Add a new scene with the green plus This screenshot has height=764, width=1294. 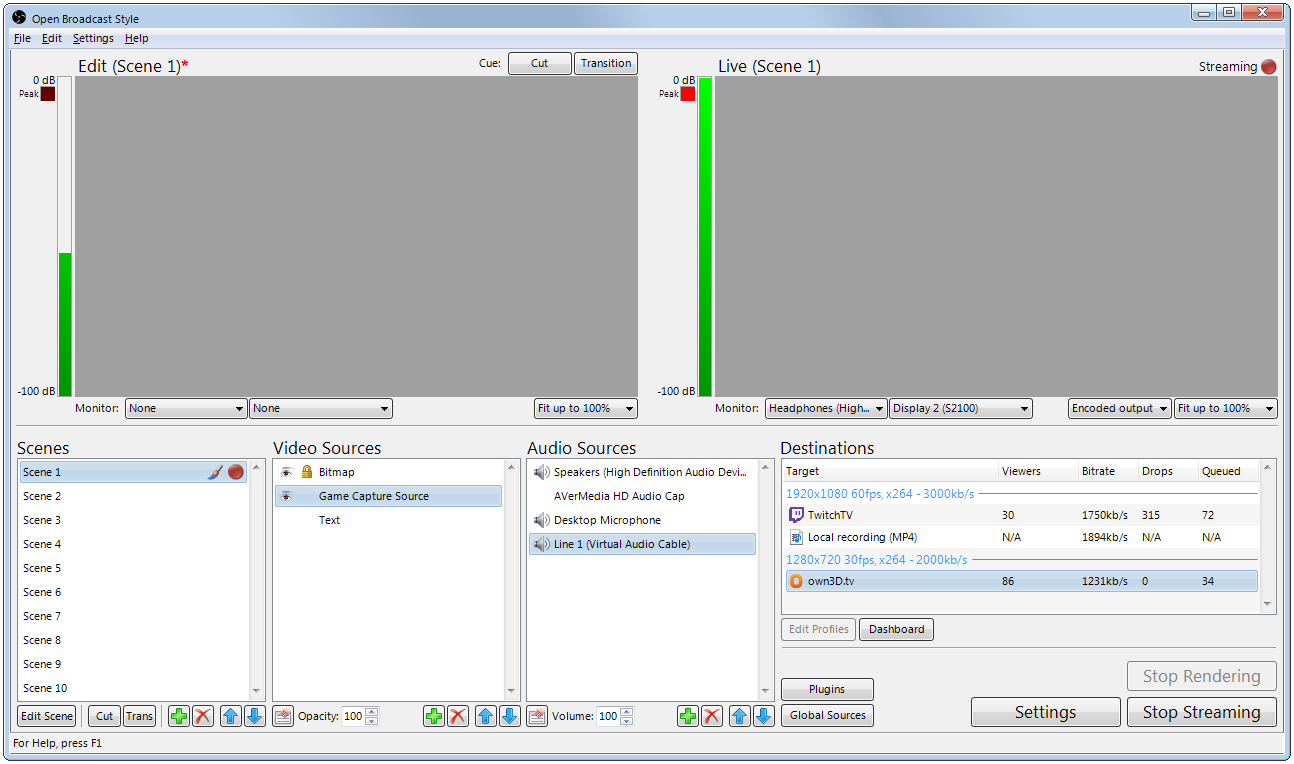click(x=179, y=716)
